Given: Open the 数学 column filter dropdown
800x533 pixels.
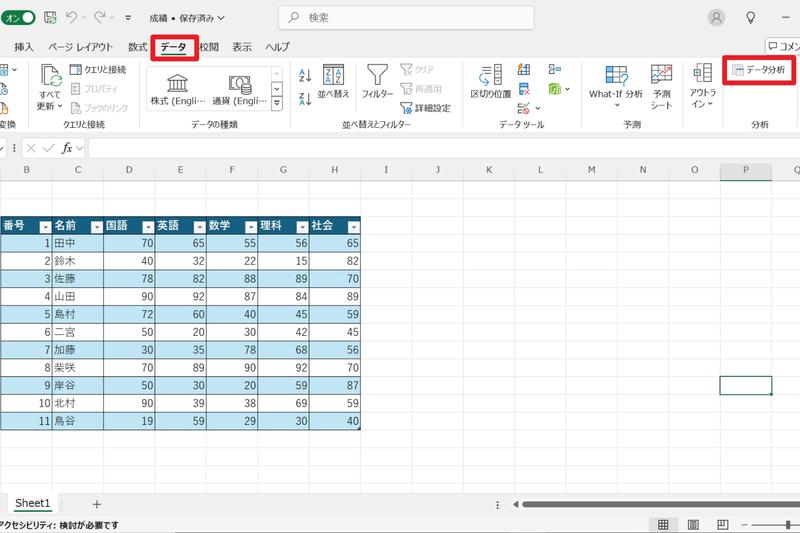Looking at the screenshot, I should [251, 227].
